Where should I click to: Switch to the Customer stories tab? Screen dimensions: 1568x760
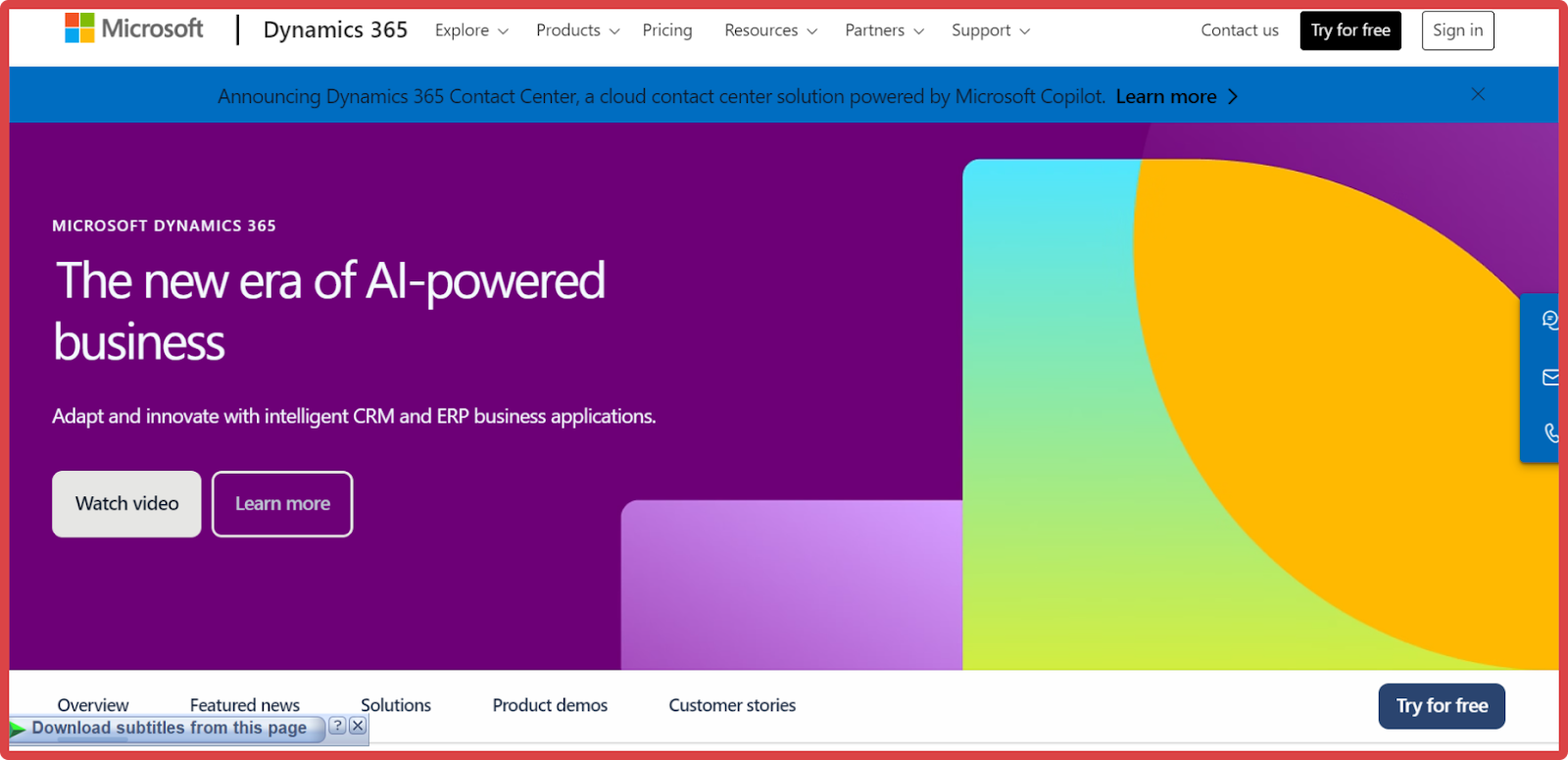732,705
